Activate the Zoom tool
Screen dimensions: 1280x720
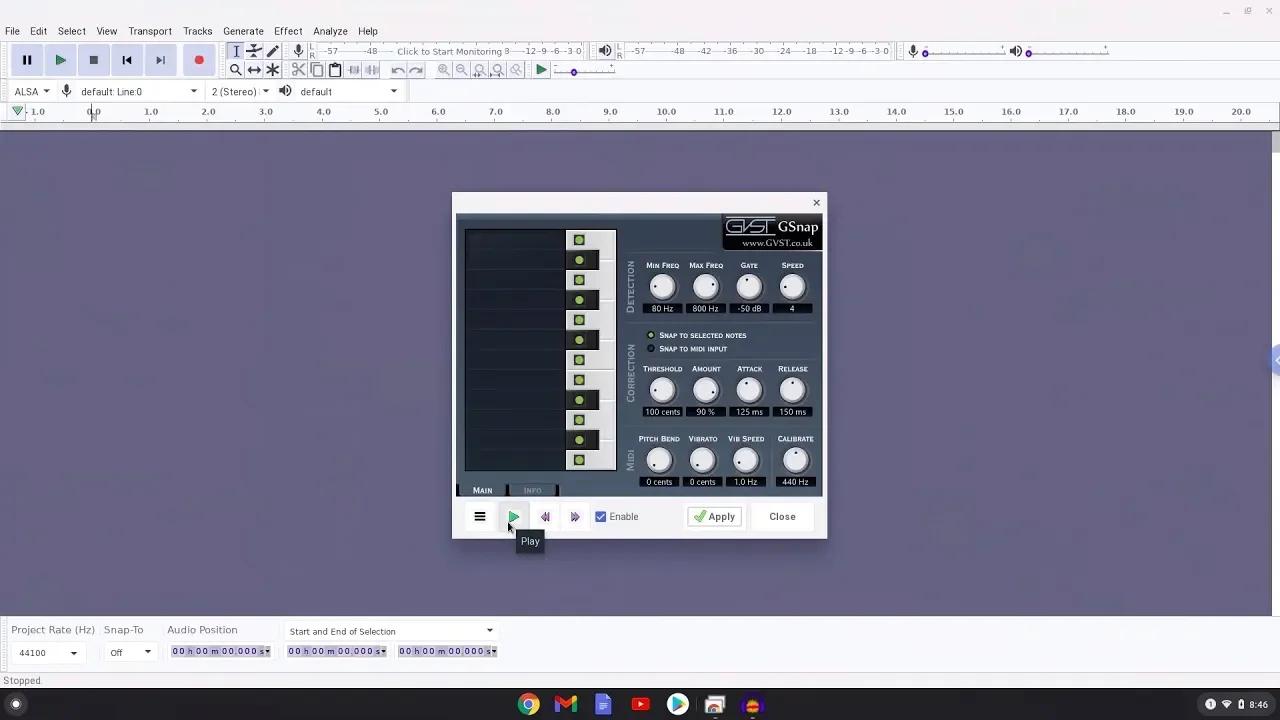(x=236, y=69)
